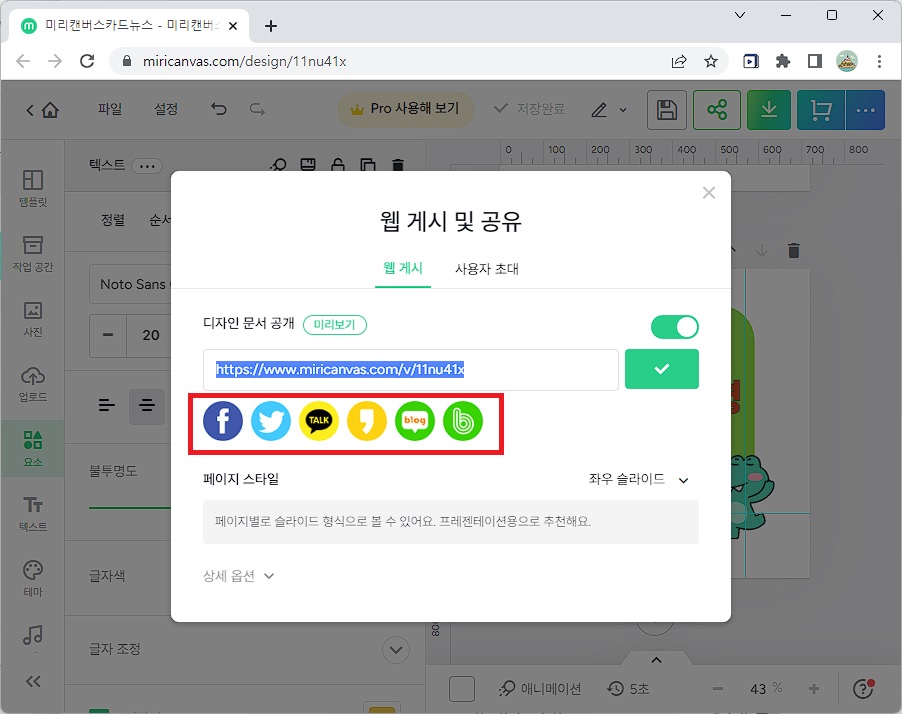This screenshot has width=902, height=714.
Task: Toggle design document public switch off
Action: 675,327
